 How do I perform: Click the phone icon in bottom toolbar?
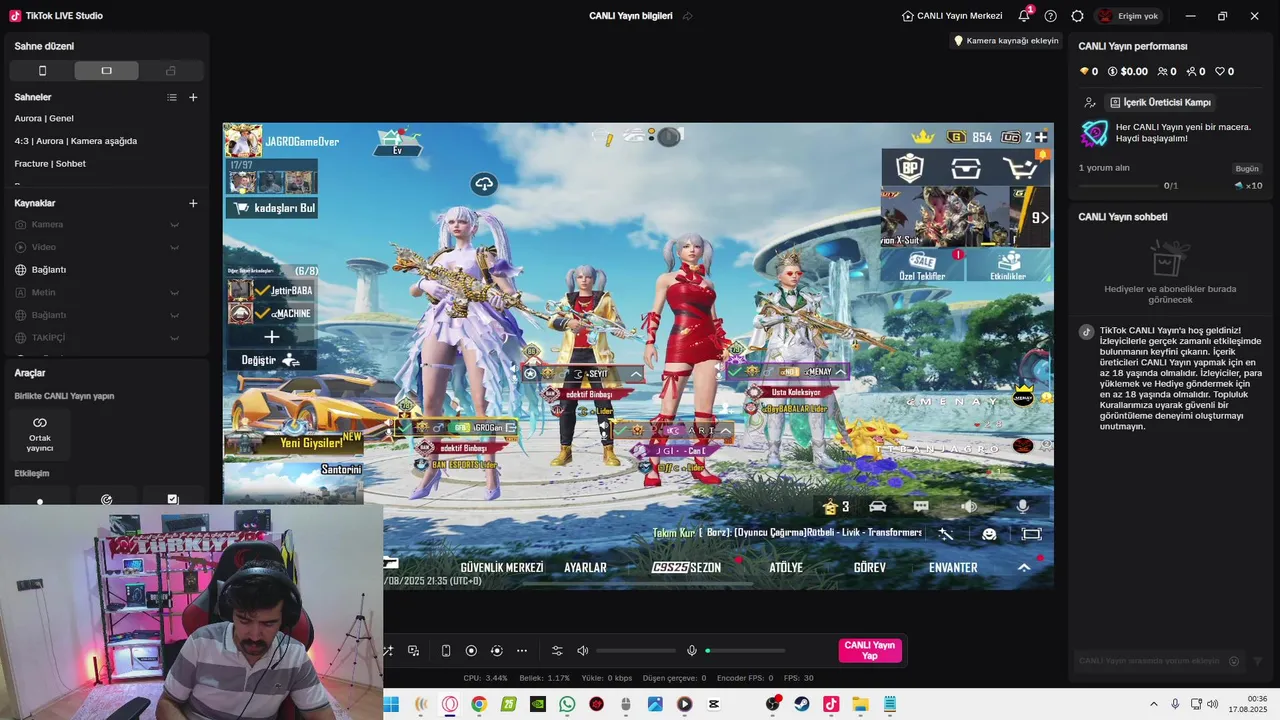coord(446,651)
